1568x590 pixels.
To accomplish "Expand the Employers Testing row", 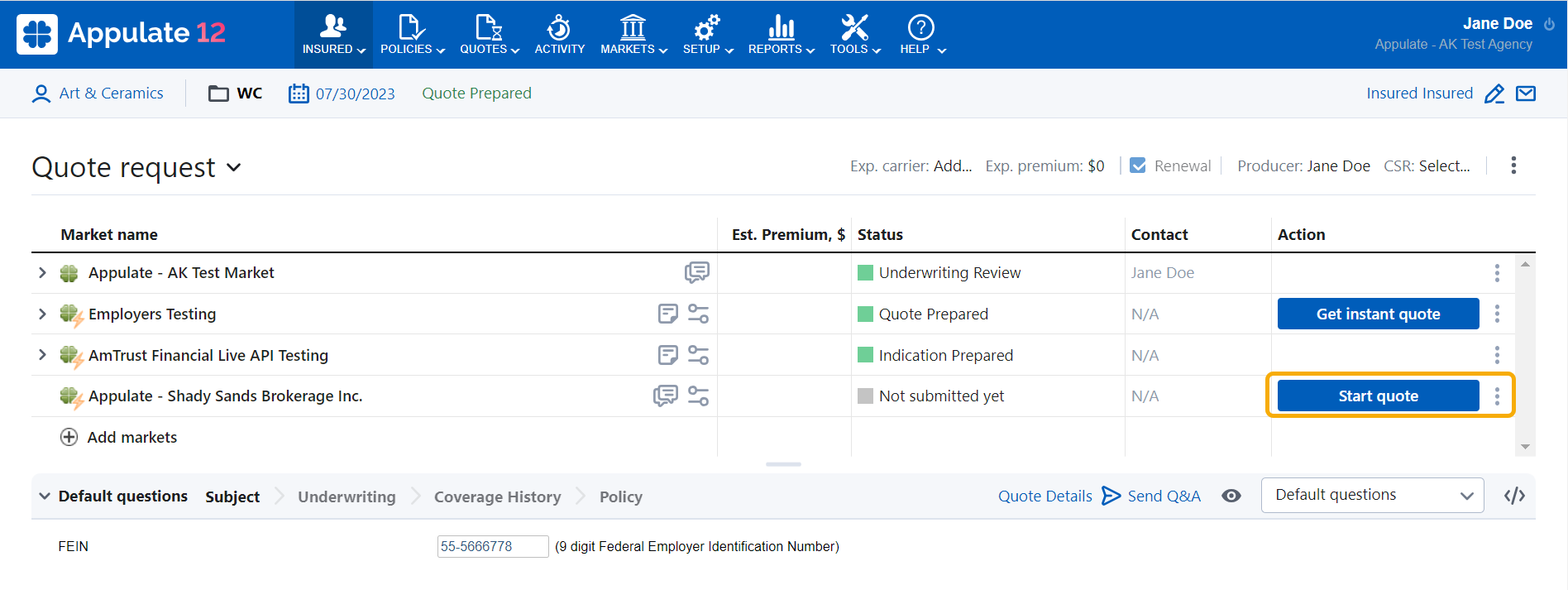I will click(x=42, y=314).
